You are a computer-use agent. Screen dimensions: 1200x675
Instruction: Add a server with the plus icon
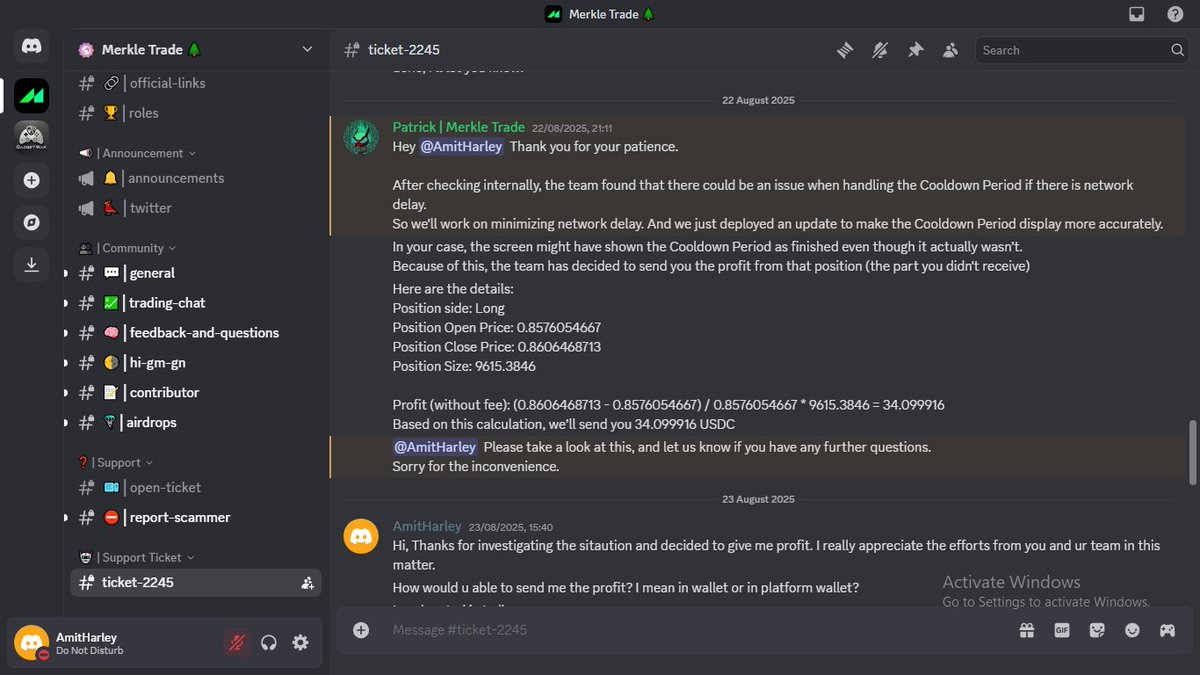coord(31,180)
